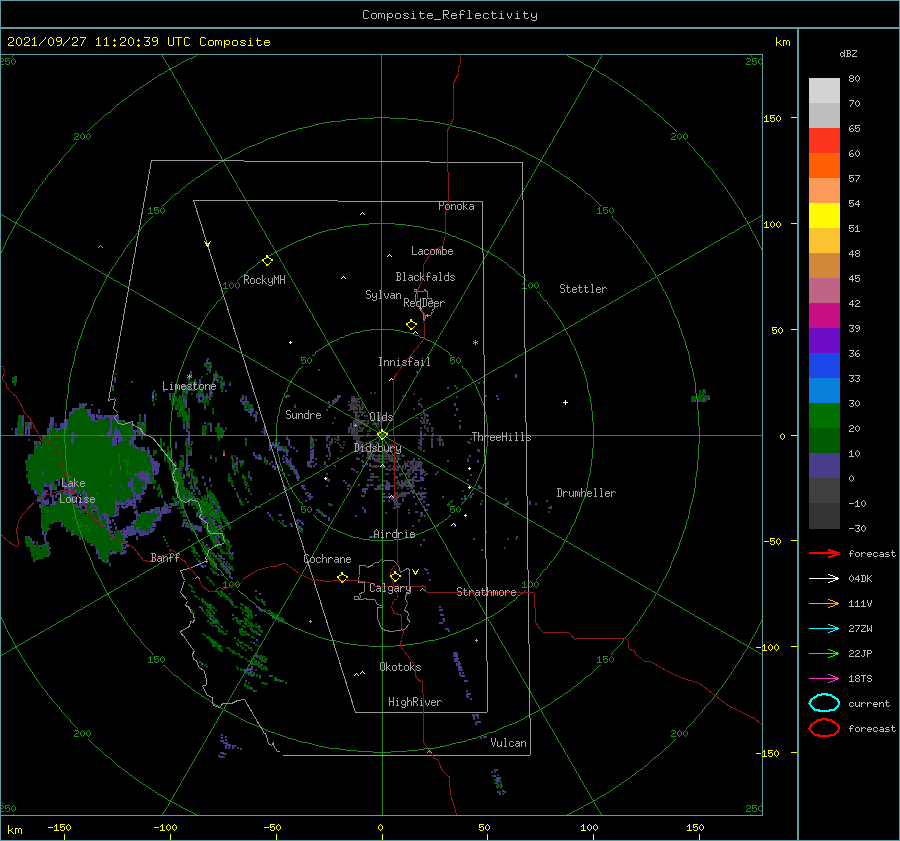This screenshot has height=841, width=900.
Task: Click the white plus marker south of Stettler
Action: [565, 402]
